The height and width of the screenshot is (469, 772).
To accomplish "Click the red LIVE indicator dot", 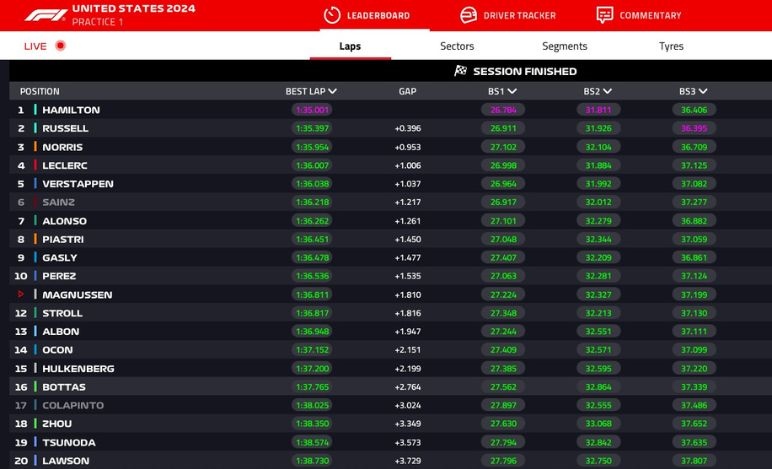I will click(61, 46).
